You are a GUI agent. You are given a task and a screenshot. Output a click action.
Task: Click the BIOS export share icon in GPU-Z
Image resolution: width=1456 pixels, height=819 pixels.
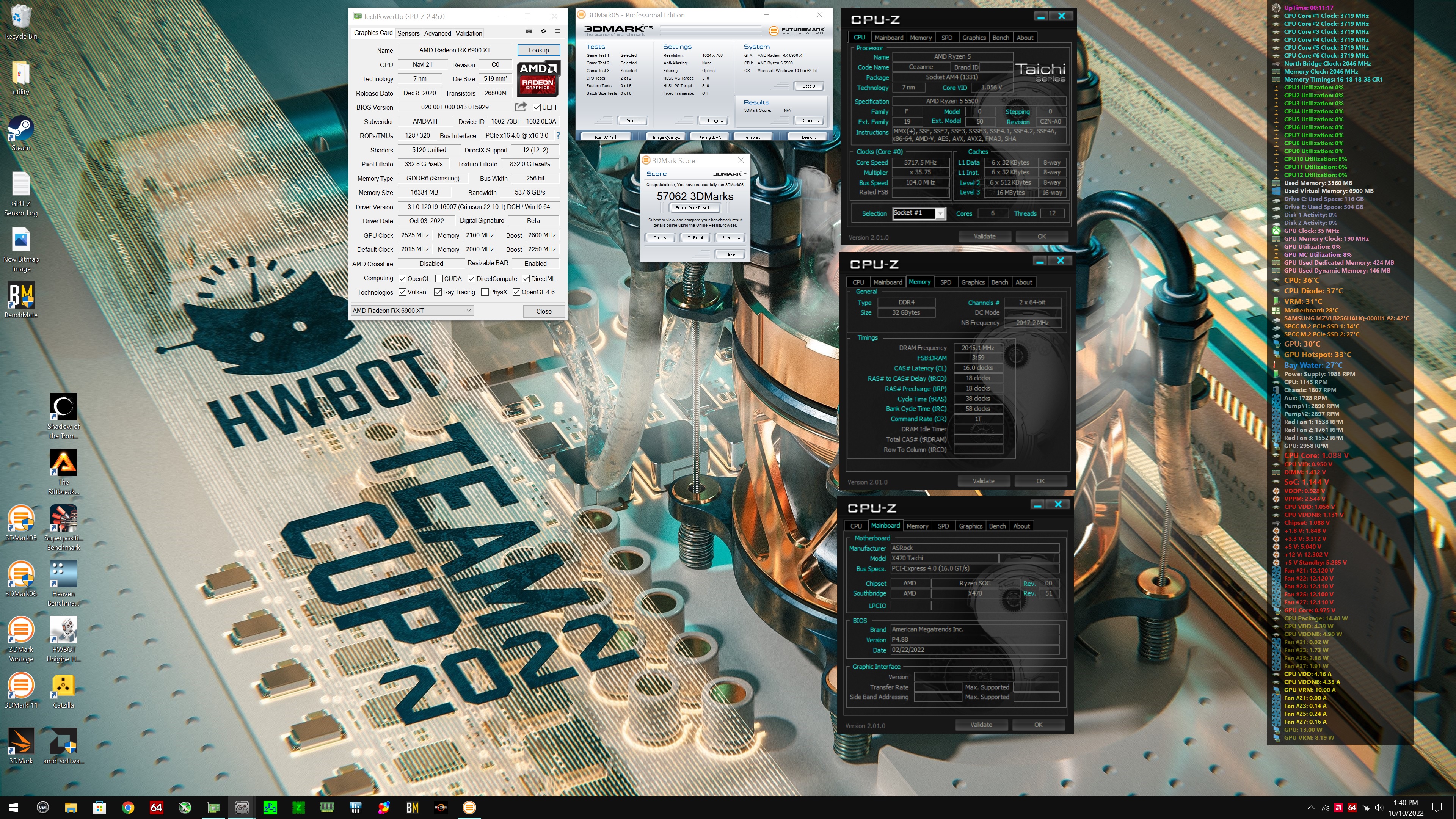(x=521, y=107)
